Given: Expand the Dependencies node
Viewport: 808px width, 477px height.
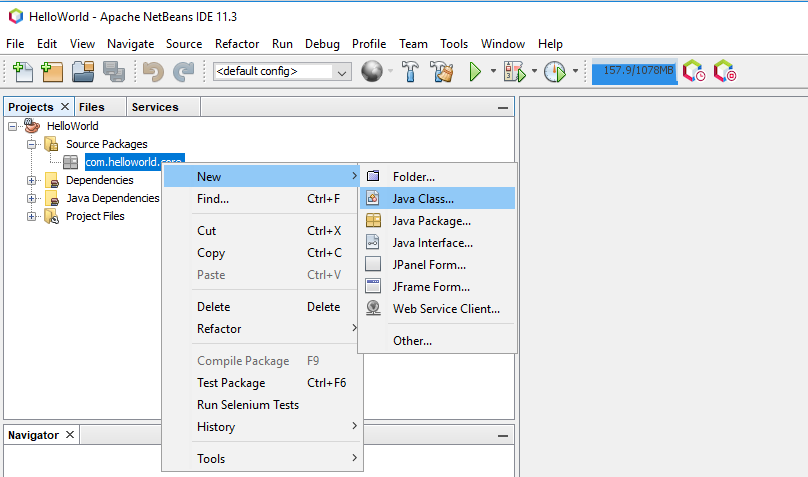Looking at the screenshot, I should point(31,180).
